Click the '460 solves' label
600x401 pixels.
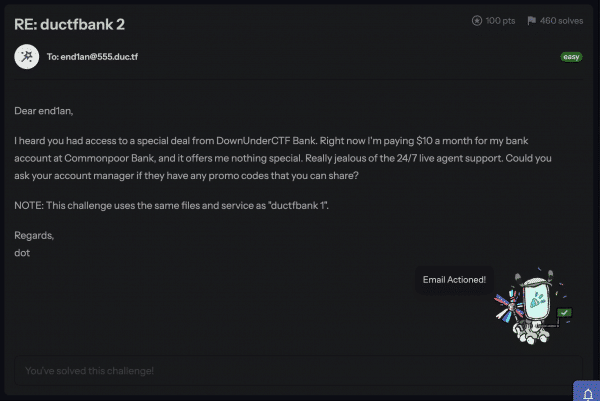[561, 21]
